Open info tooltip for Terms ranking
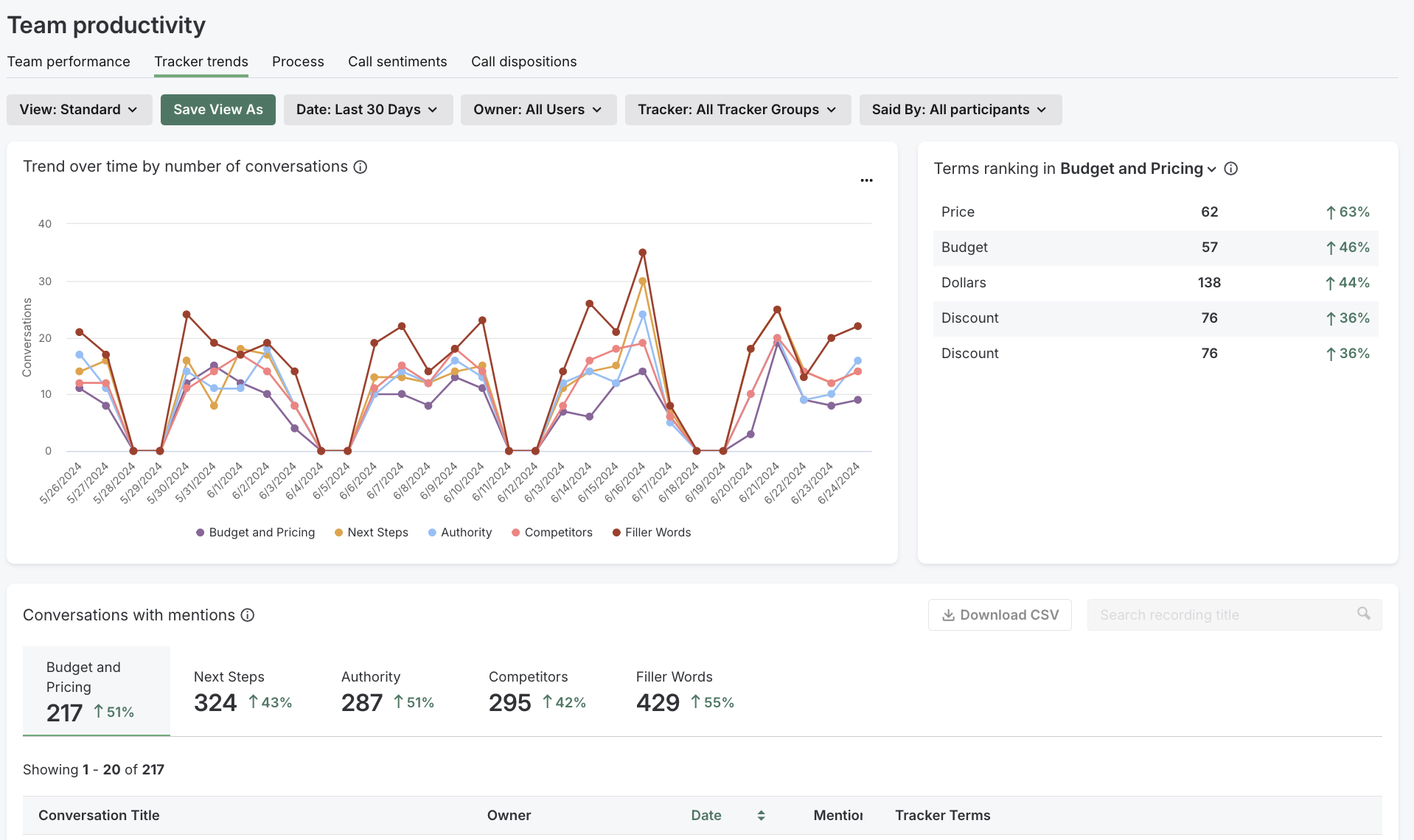The width and height of the screenshot is (1414, 840). click(1232, 168)
